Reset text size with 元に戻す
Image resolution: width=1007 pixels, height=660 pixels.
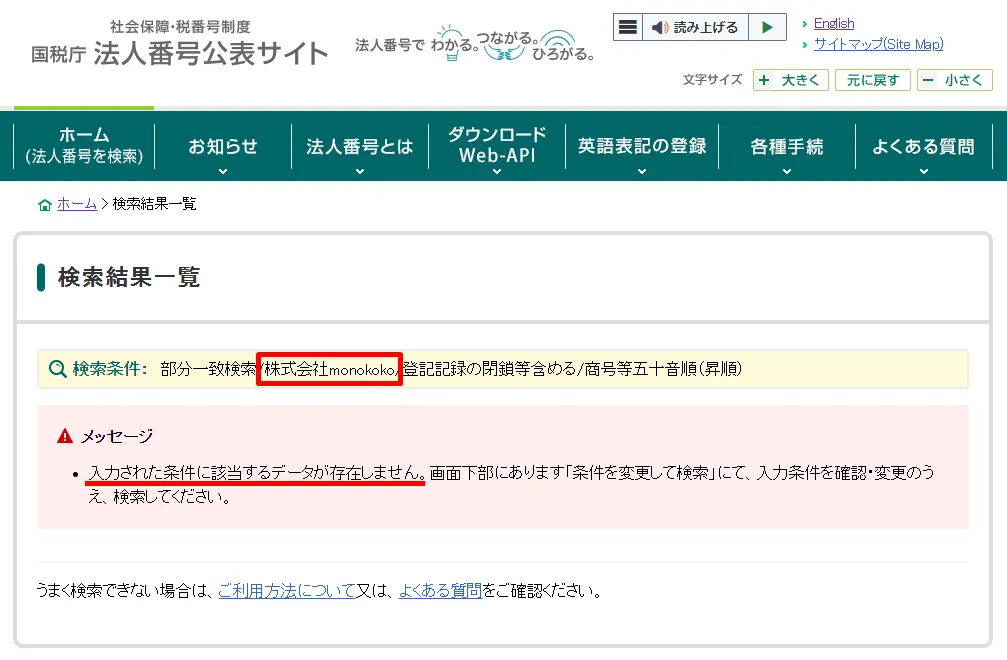tap(873, 80)
